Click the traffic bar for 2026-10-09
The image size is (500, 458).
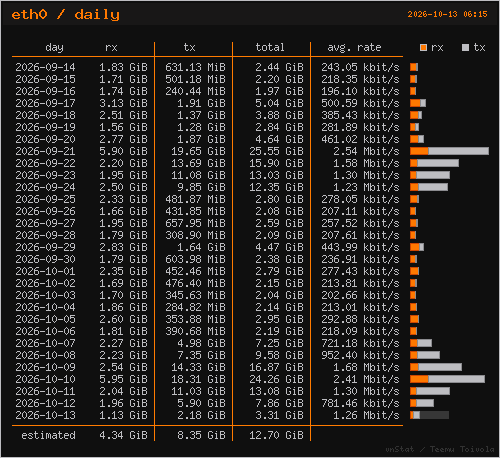click(x=436, y=367)
